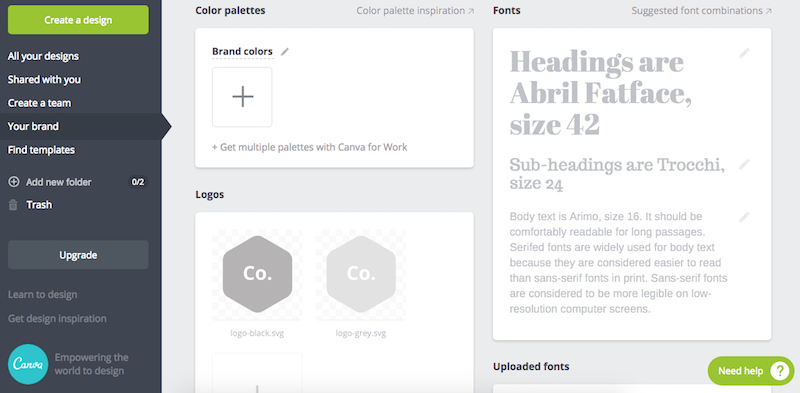Open the Trash label in sidebar
Image resolution: width=800 pixels, height=393 pixels.
[39, 205]
